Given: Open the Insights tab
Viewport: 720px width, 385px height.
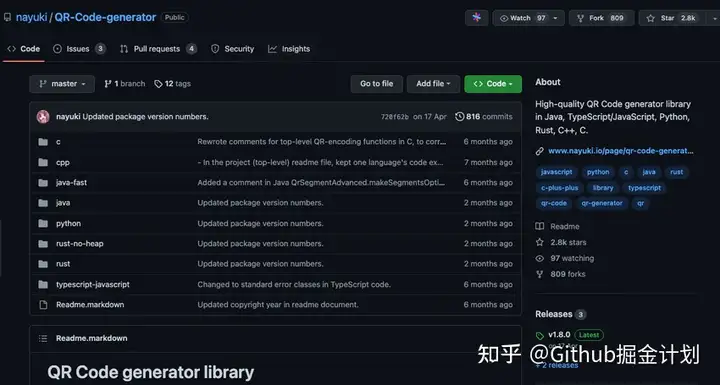Looking at the screenshot, I should [289, 49].
